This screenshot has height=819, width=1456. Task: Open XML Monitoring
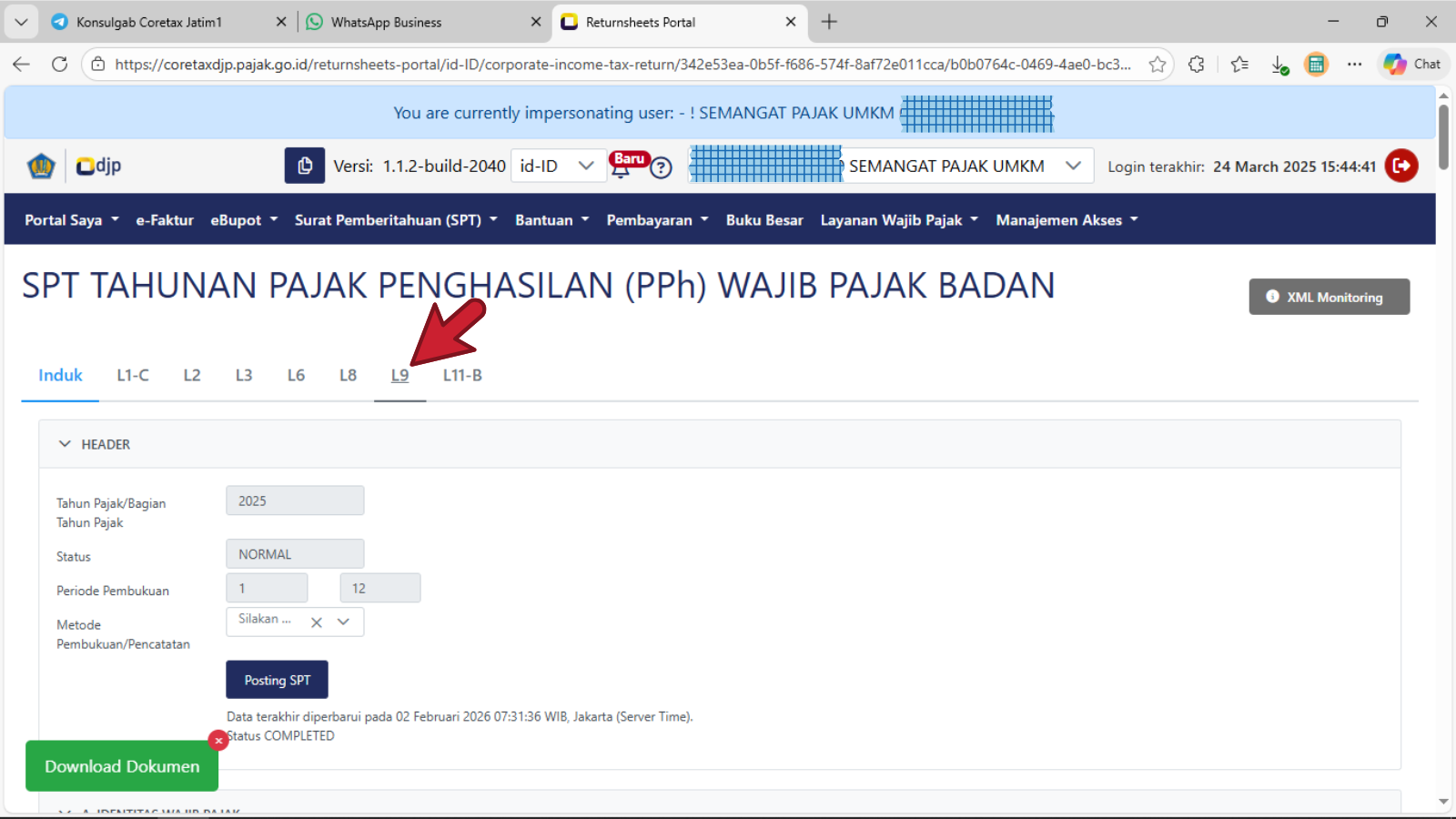[x=1329, y=297]
